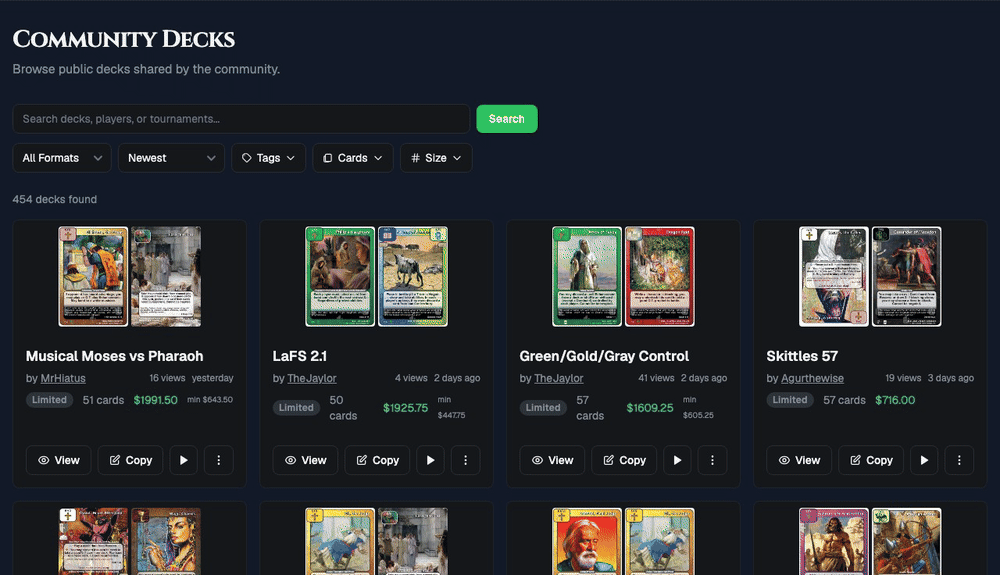This screenshot has width=1000, height=575.
Task: Click the $716.00 price value
Action: coord(895,400)
